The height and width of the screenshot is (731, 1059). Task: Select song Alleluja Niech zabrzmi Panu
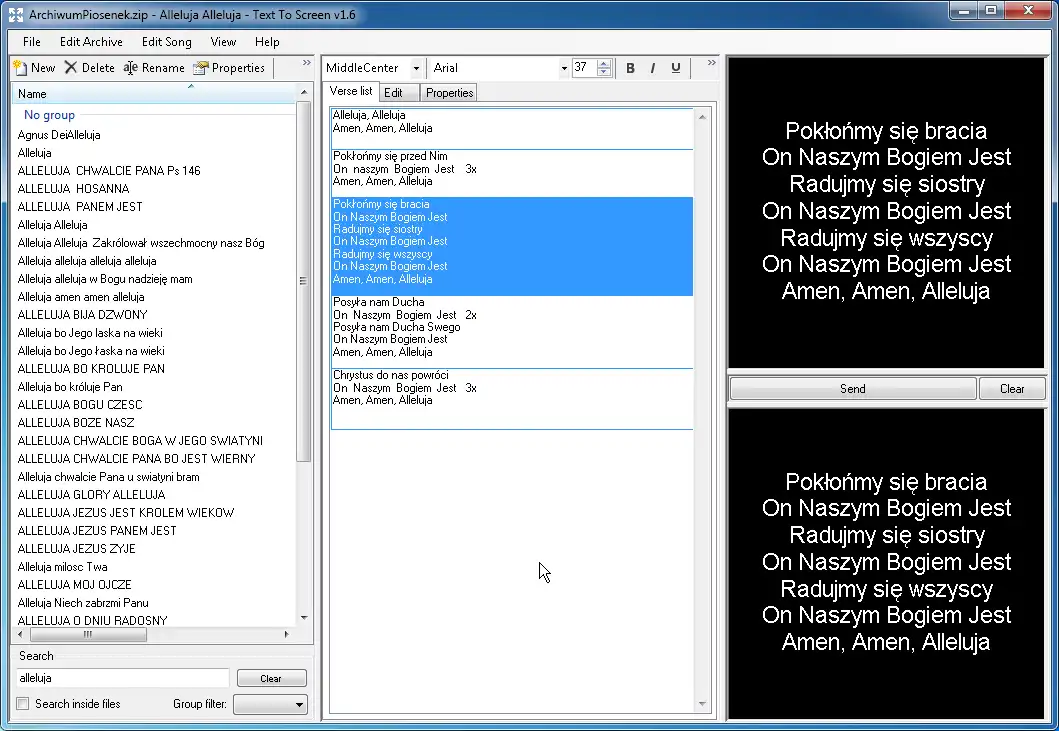tap(82, 603)
